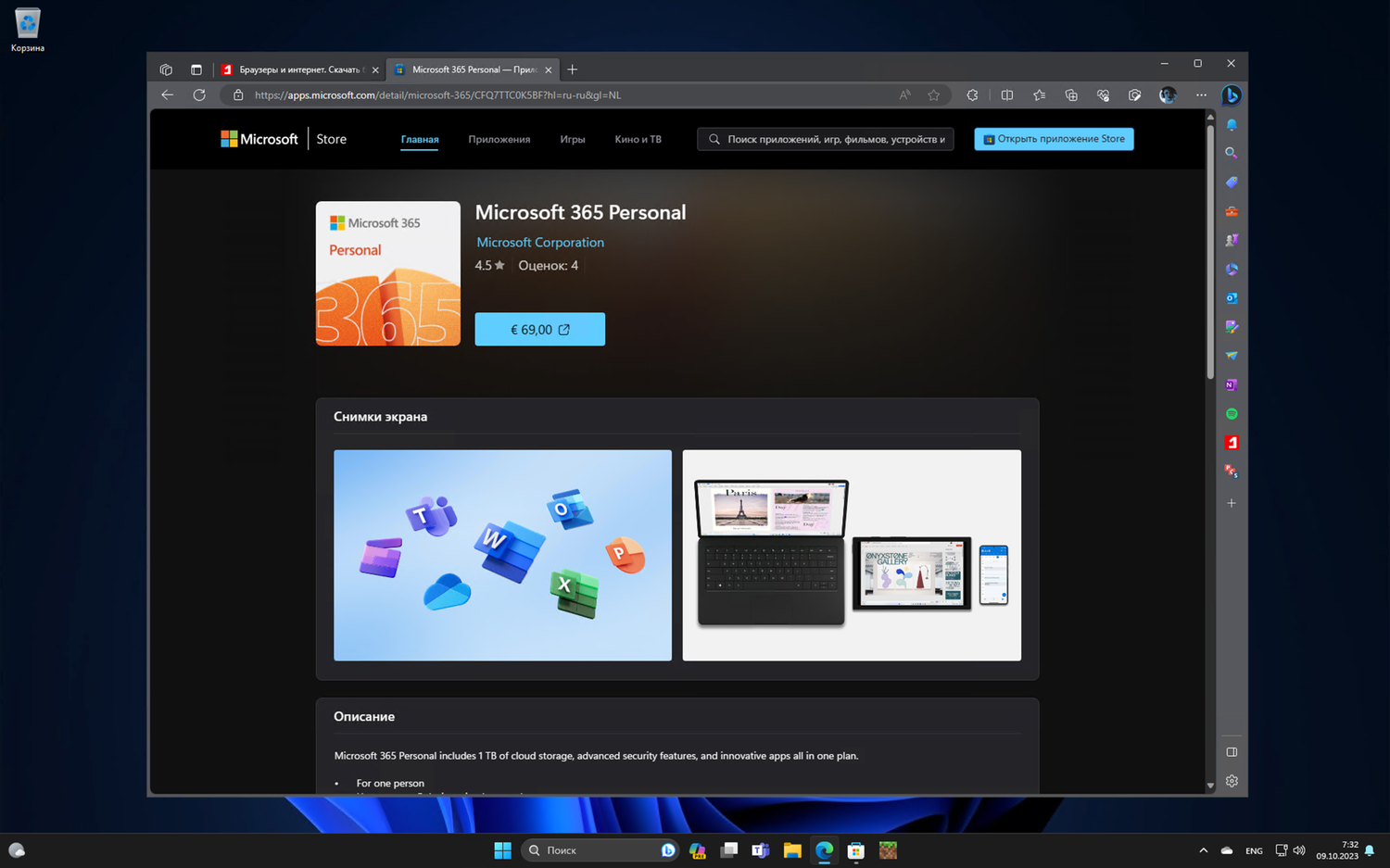Switch to the 'Браузеры и интернет' tab
Viewport: 1390px width, 868px height.
point(299,69)
